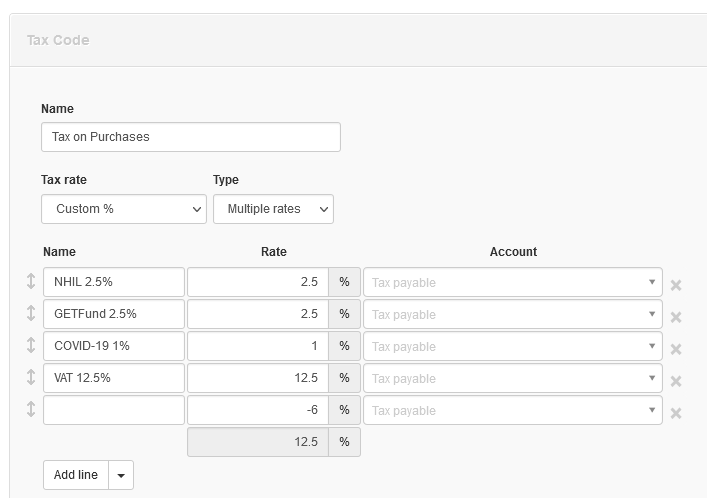Screen dimensions: 707x498
Task: Delete the GETFund 2.5% row
Action: (675, 317)
